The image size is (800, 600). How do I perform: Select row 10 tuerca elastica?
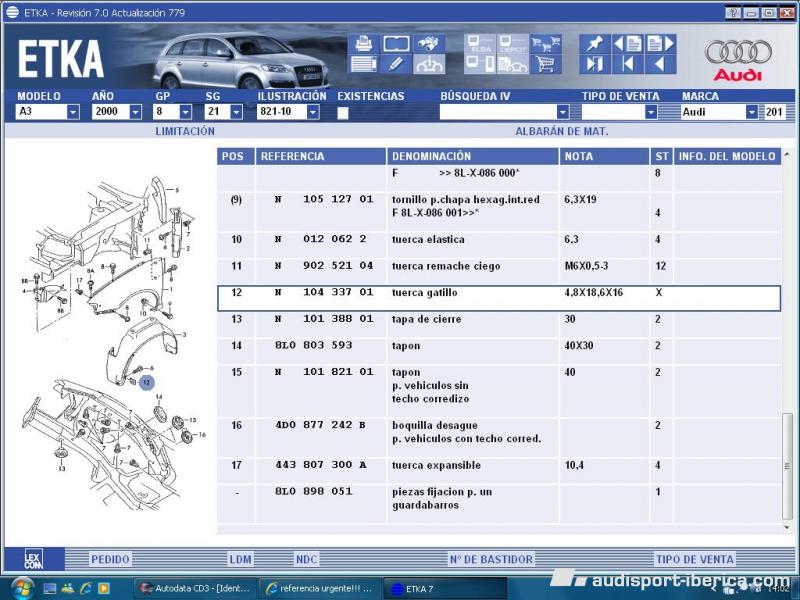tap(499, 245)
